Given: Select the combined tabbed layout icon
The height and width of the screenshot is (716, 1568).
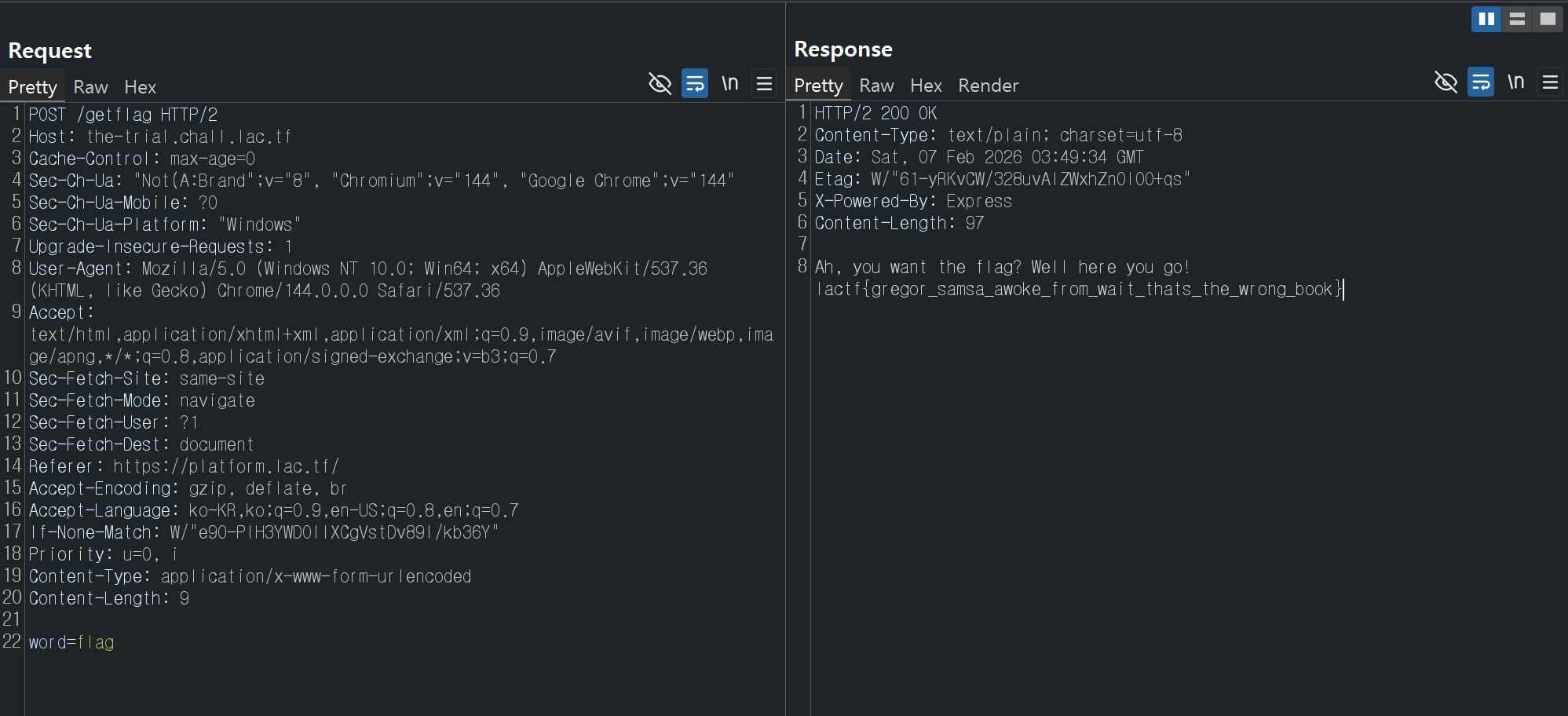Looking at the screenshot, I should tap(1548, 19).
